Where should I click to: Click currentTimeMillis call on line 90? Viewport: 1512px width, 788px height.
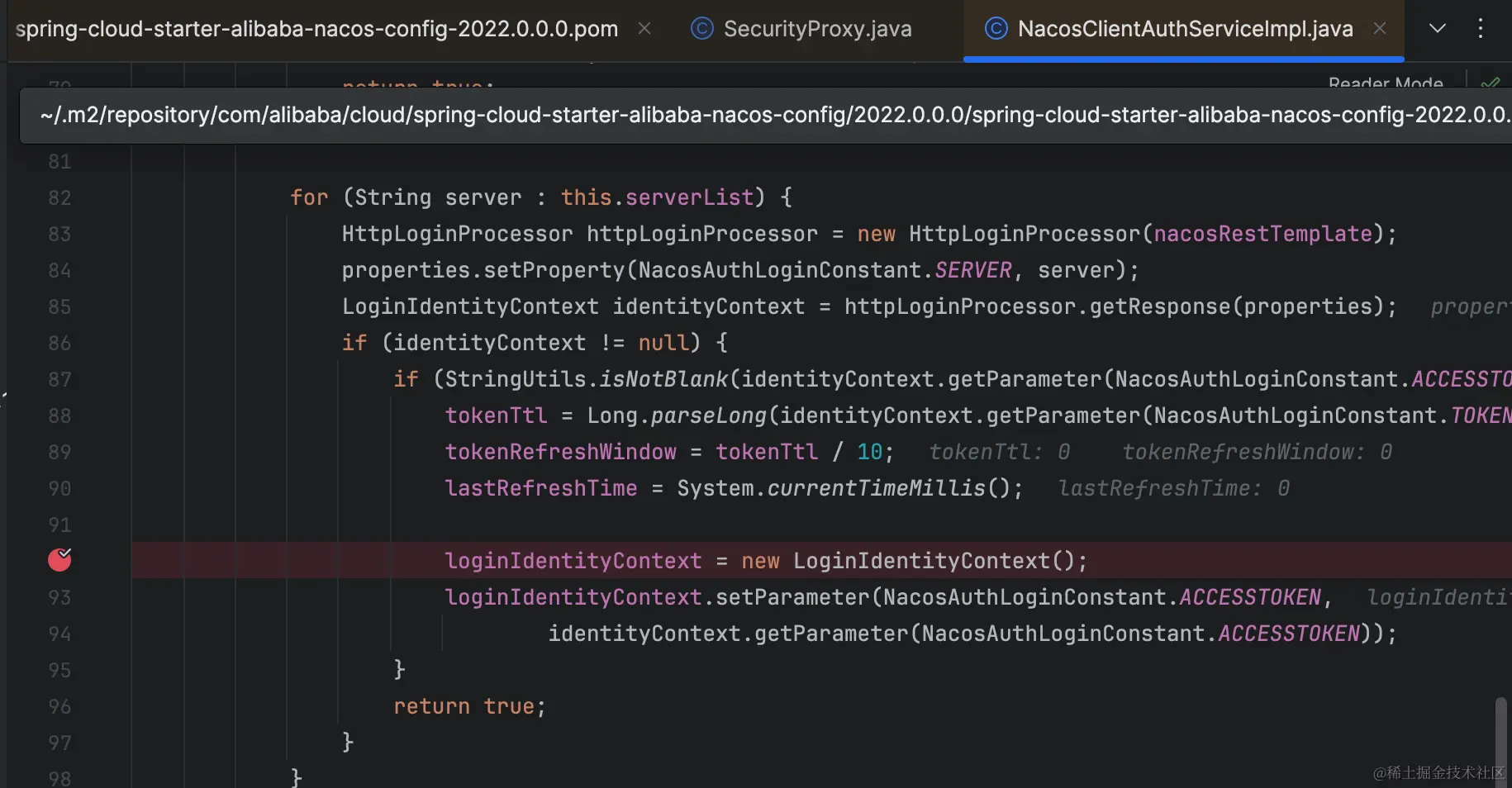876,488
